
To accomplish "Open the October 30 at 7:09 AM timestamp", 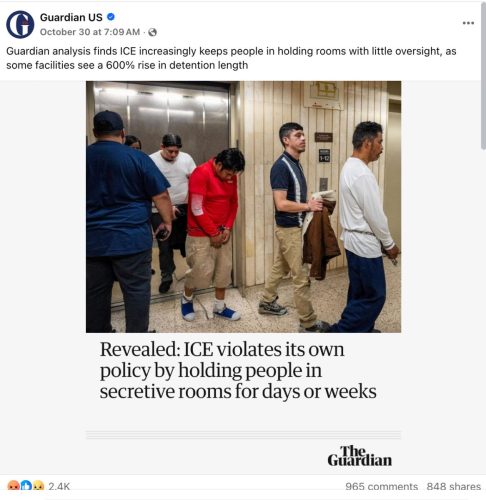I will pos(90,32).
